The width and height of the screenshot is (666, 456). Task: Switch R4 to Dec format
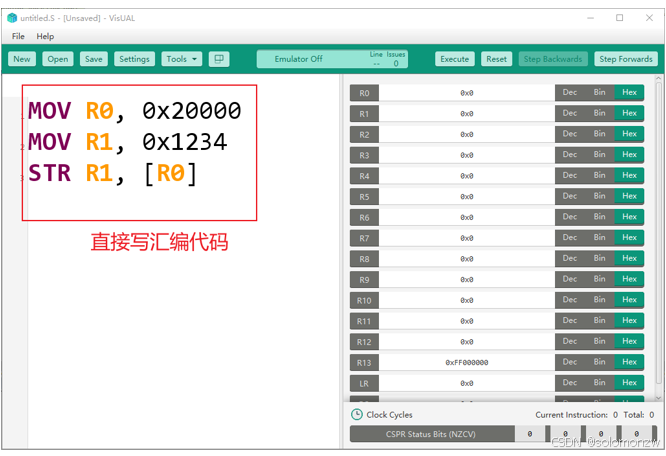[x=570, y=175]
